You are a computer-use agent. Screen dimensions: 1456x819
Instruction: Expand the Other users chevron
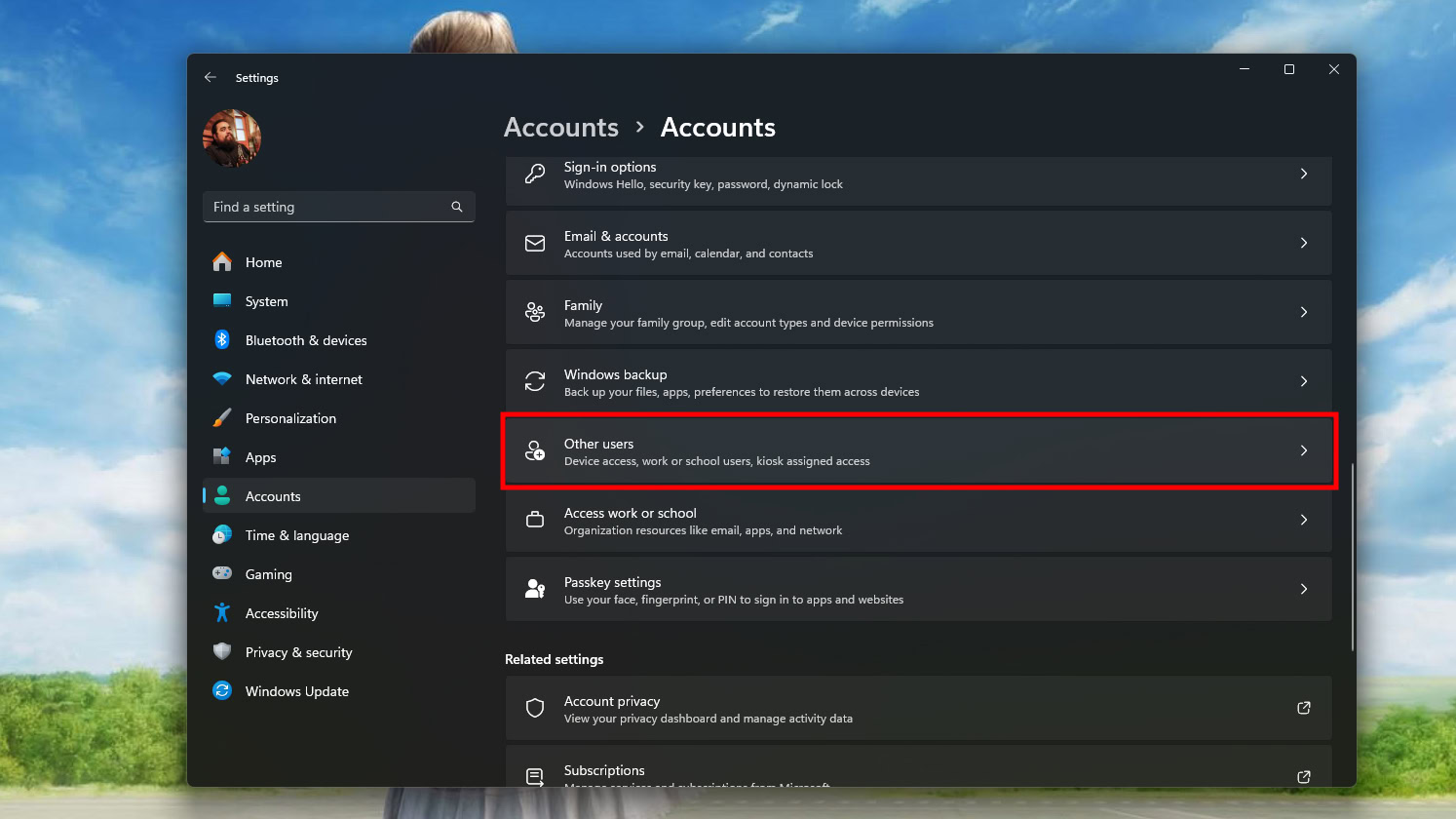click(x=1304, y=450)
